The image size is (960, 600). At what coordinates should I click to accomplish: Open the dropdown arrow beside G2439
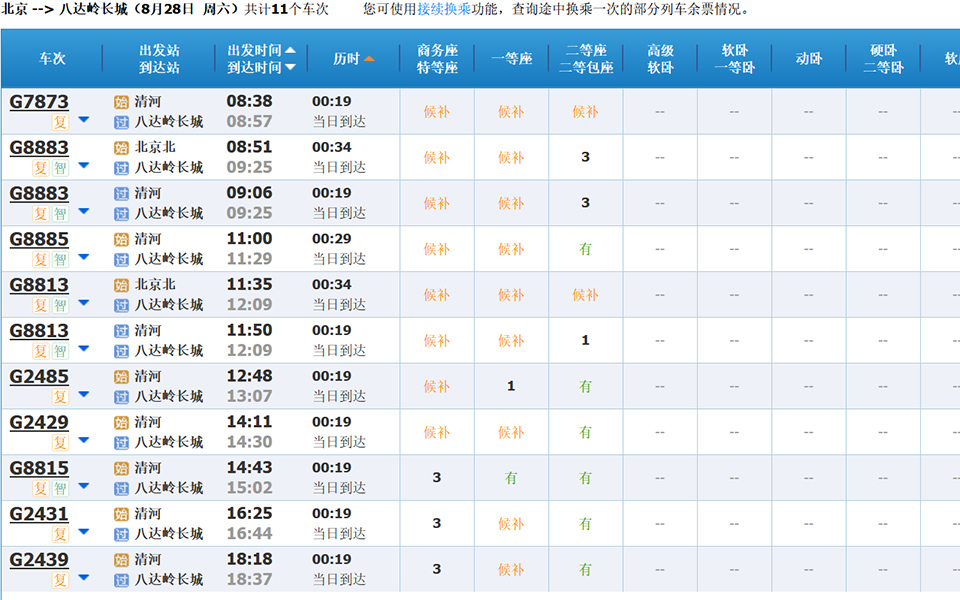point(83,578)
